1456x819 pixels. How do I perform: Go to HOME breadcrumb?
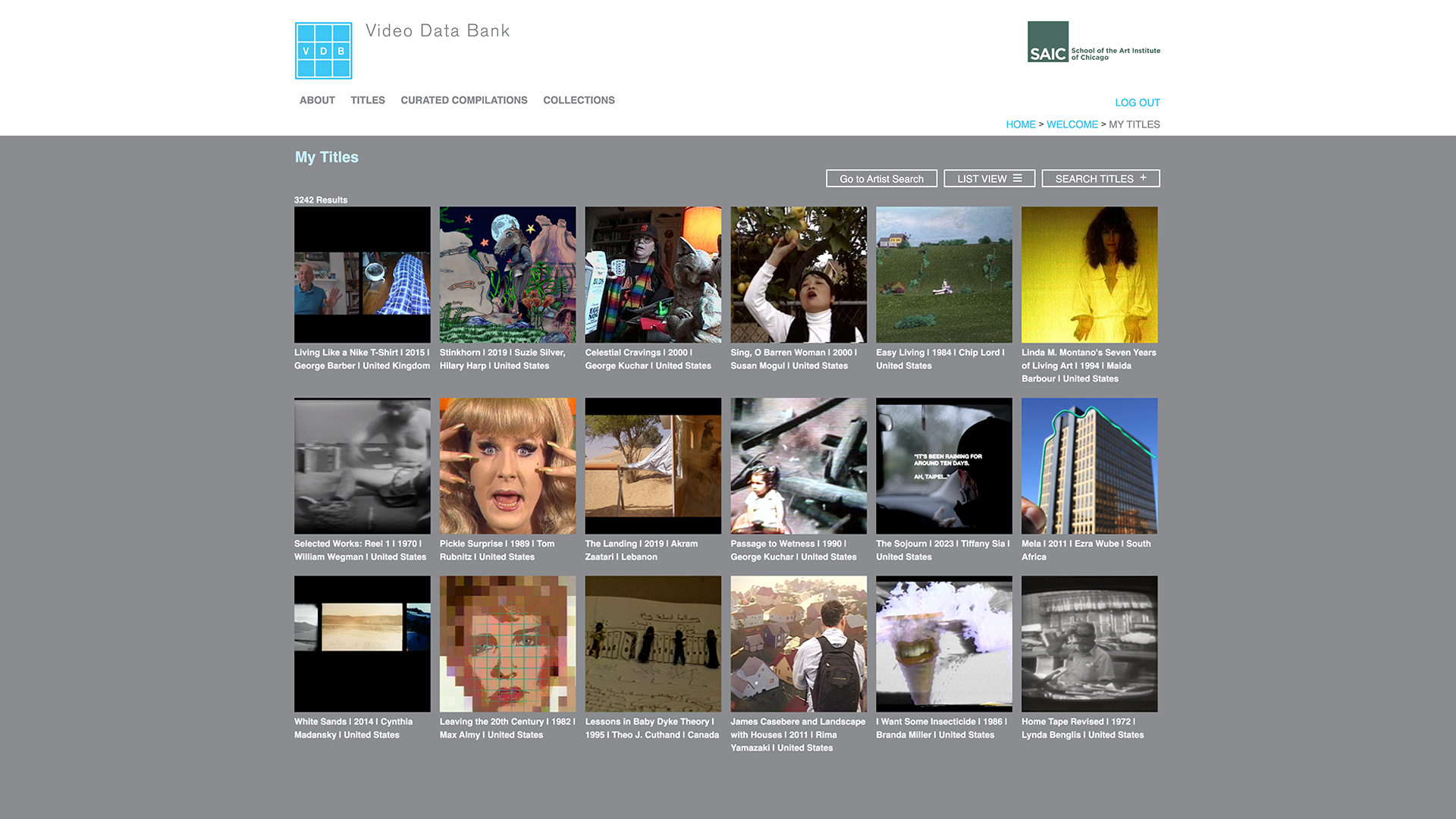tap(1021, 124)
